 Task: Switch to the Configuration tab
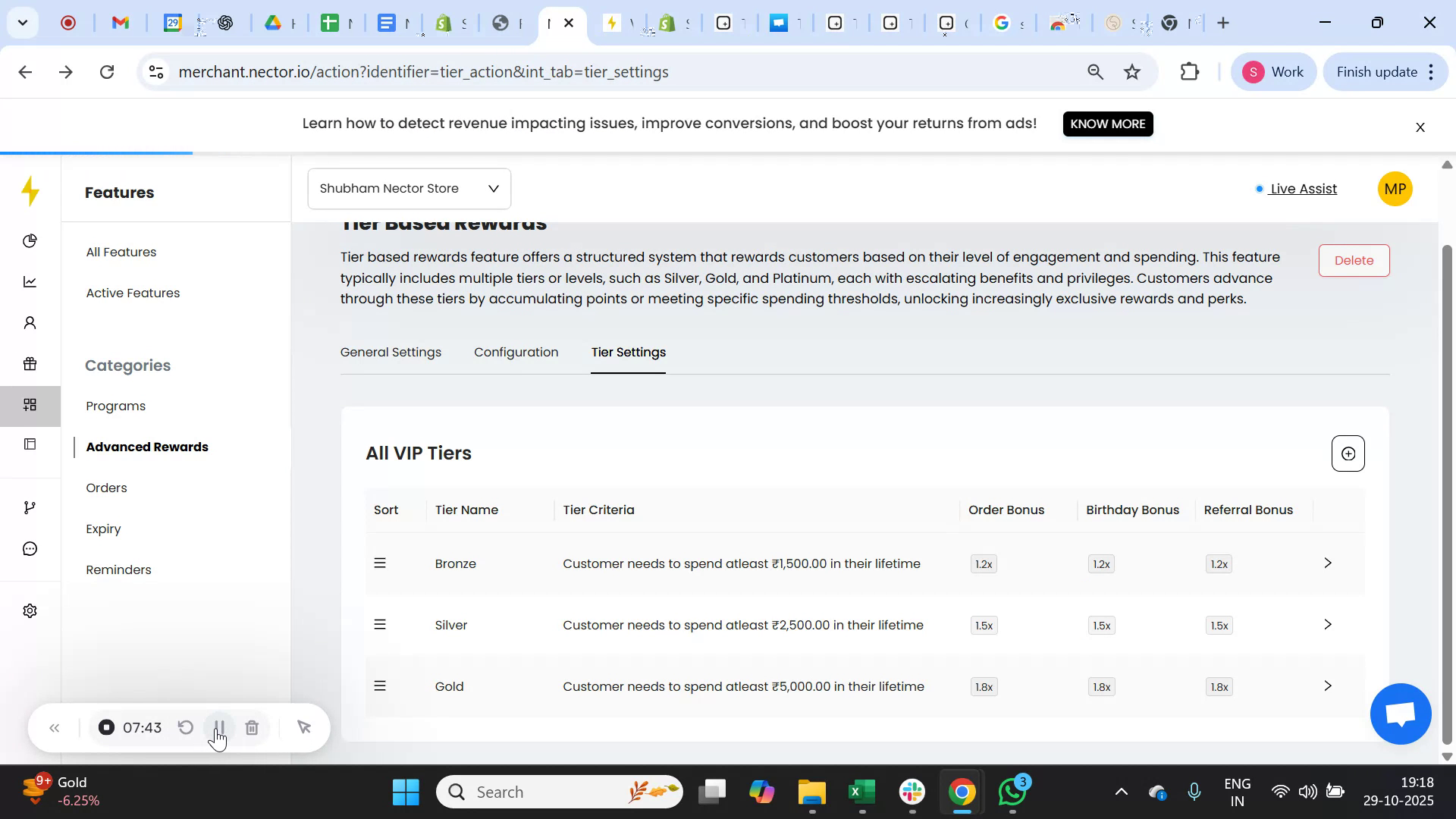tap(516, 352)
